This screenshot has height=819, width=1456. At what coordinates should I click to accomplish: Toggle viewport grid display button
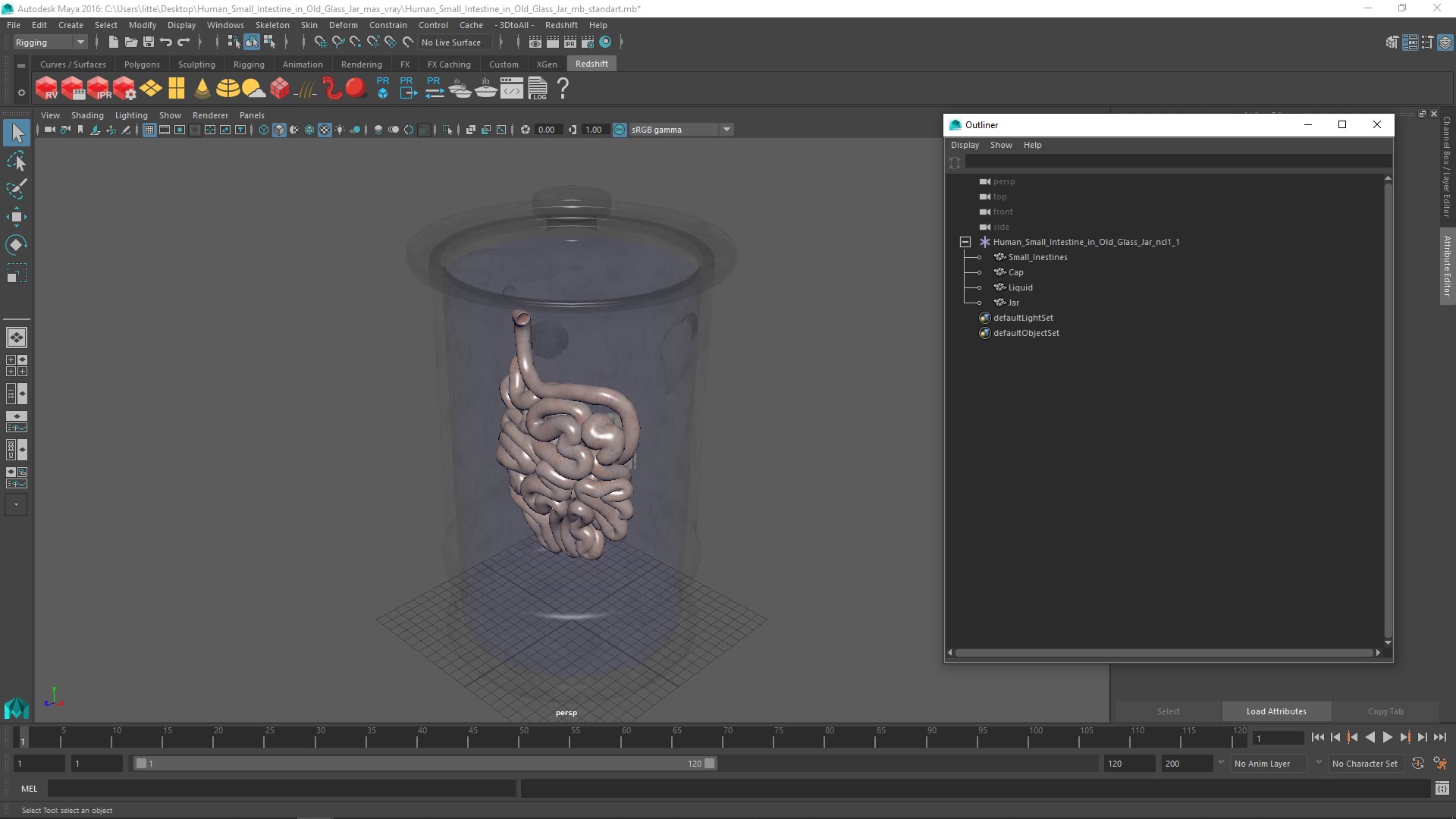149,130
